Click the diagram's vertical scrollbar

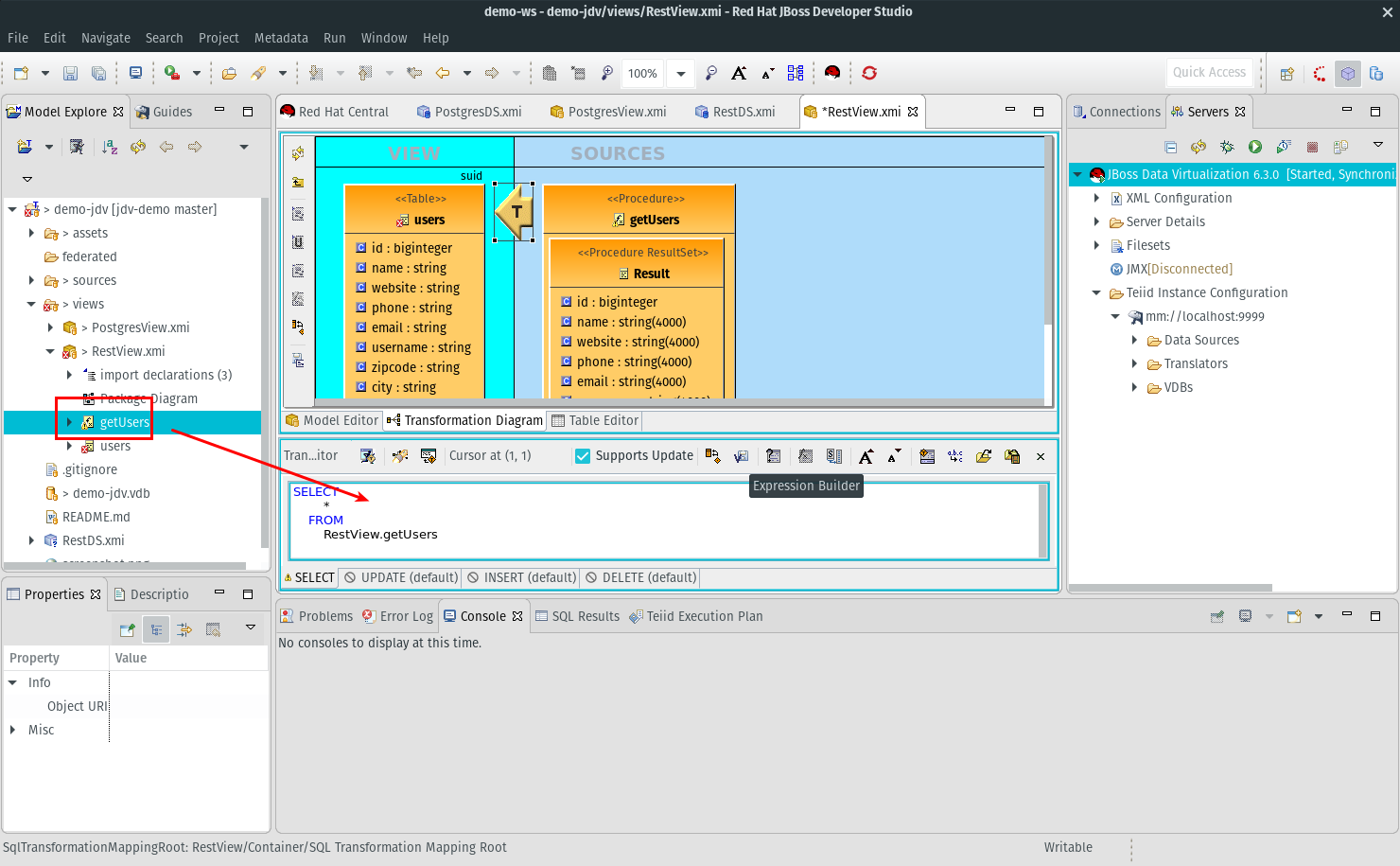(1048, 232)
